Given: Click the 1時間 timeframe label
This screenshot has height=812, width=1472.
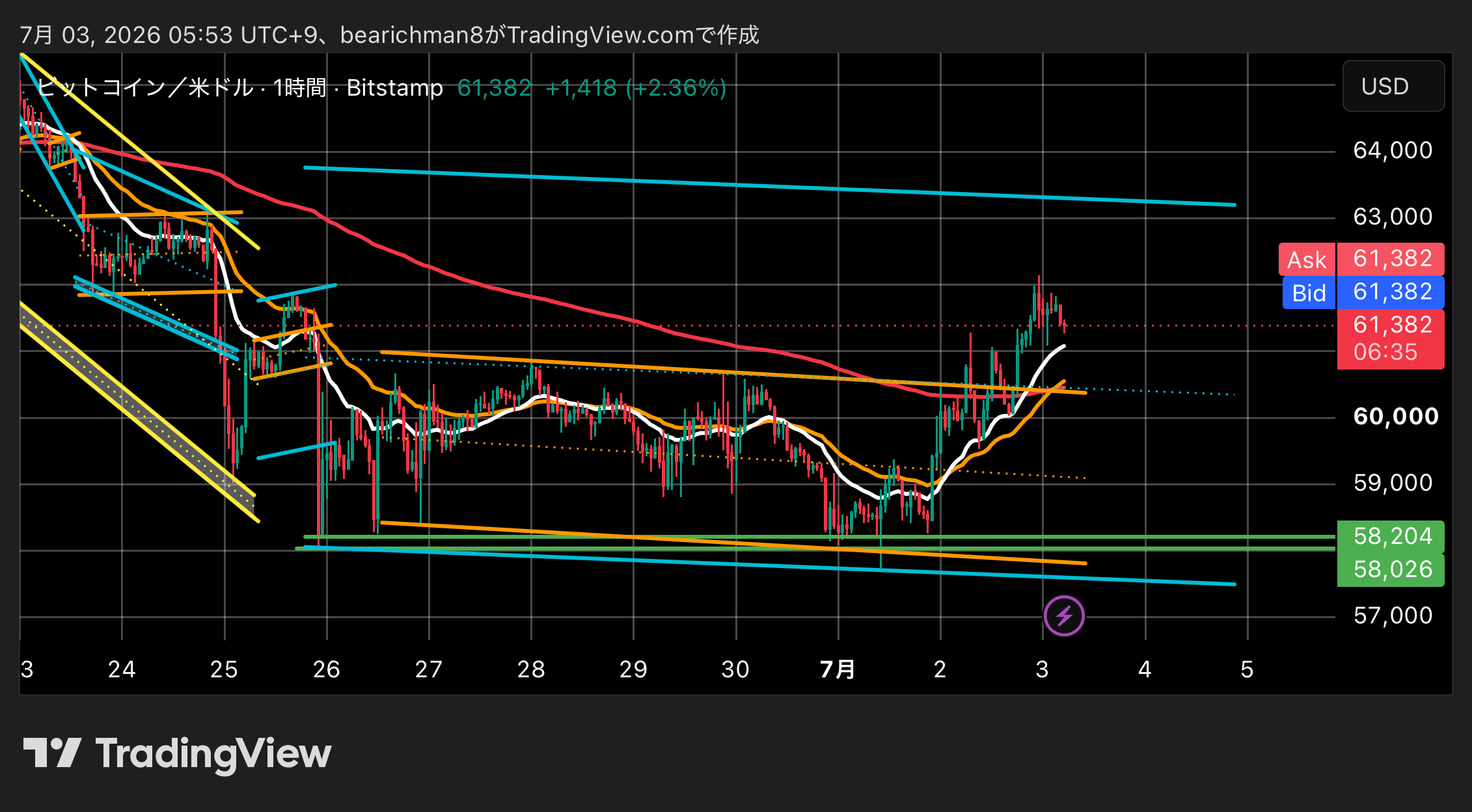Looking at the screenshot, I should click(x=299, y=87).
